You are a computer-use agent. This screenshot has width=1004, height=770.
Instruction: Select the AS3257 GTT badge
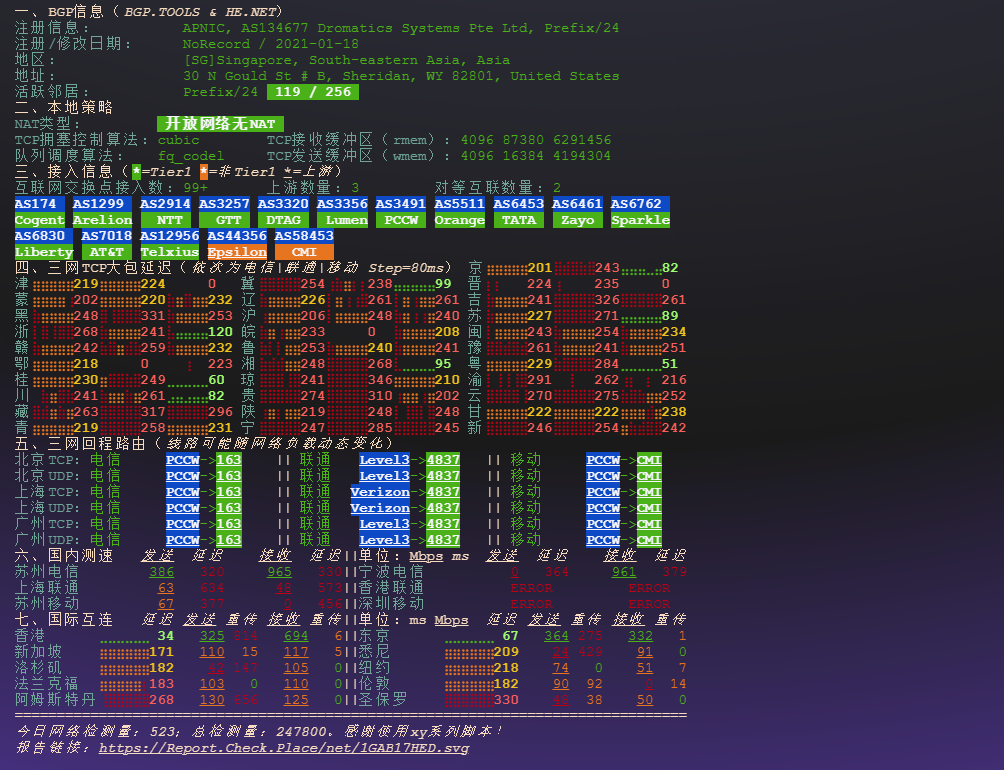[225, 212]
